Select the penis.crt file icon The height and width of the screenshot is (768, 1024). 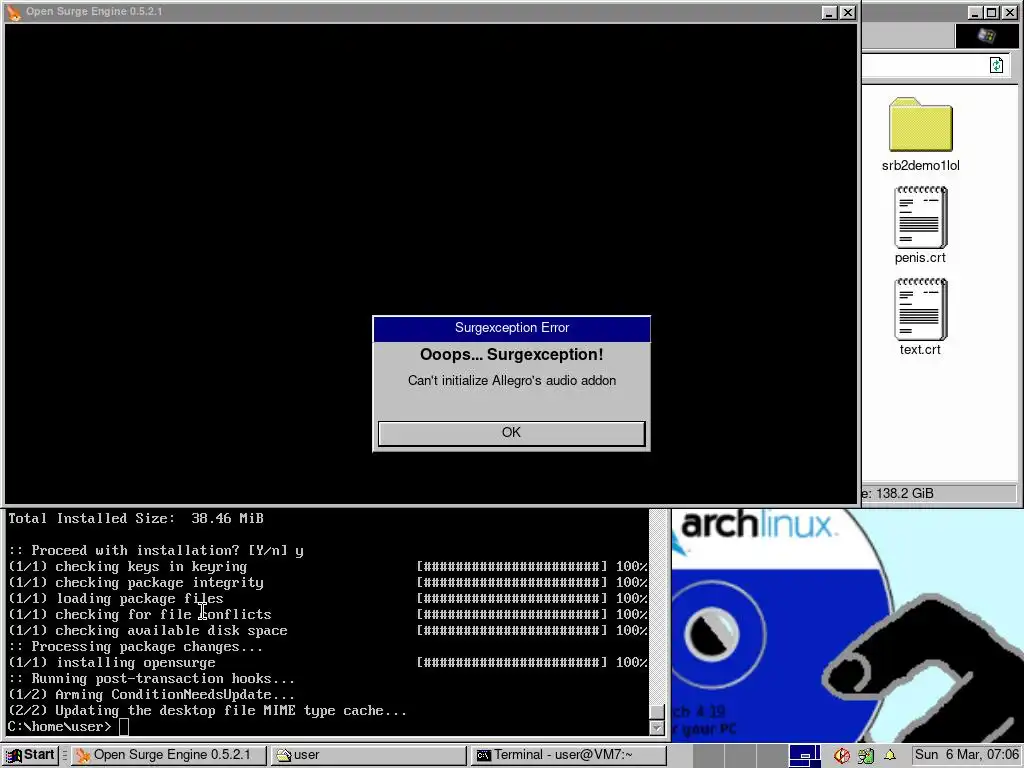click(x=920, y=217)
